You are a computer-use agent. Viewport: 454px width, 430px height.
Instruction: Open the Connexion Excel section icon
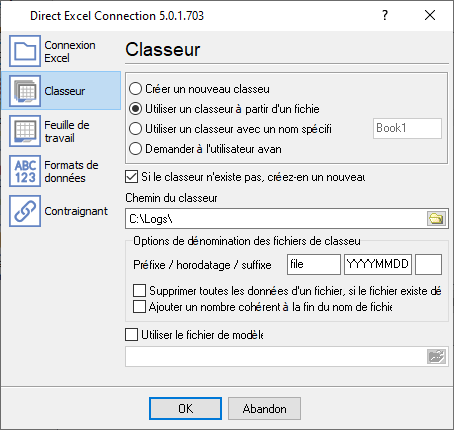click(x=25, y=51)
